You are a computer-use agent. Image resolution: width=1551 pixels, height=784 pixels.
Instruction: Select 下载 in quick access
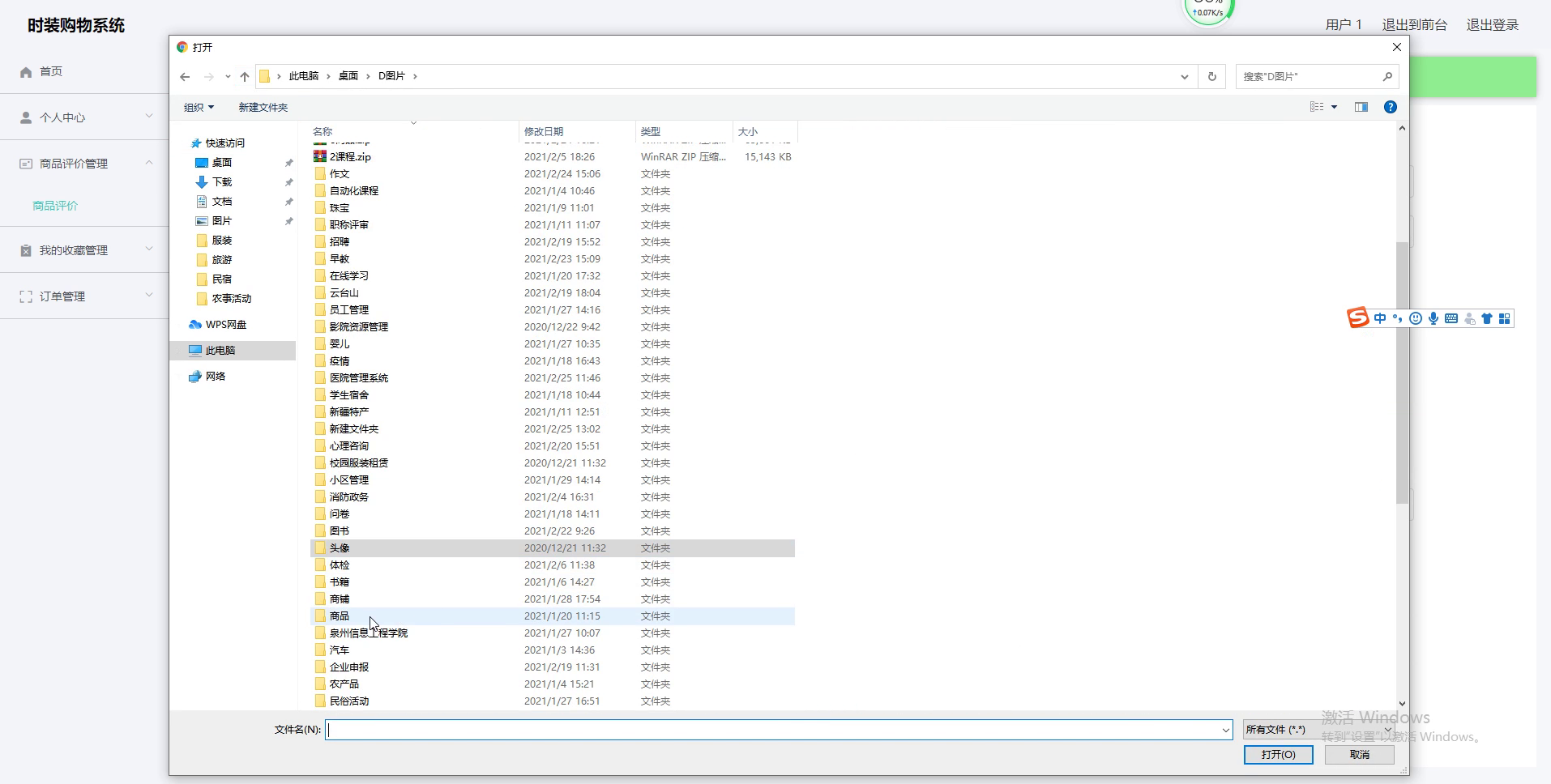coord(222,182)
